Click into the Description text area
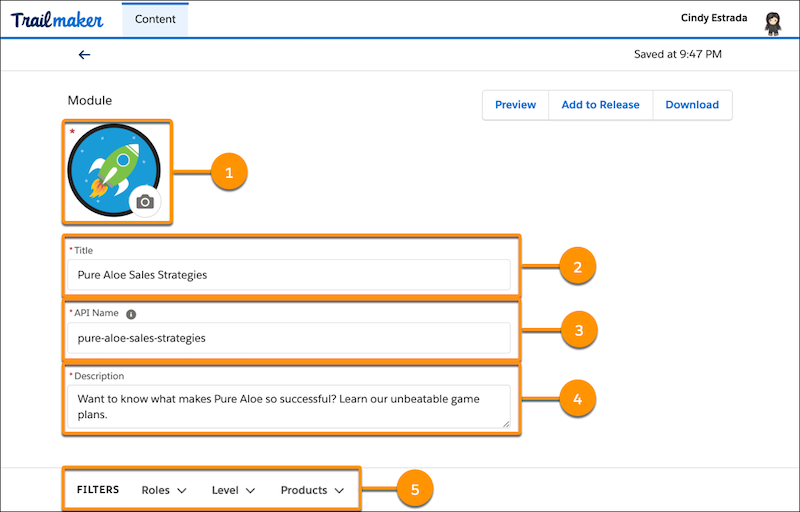This screenshot has width=800, height=512. point(289,406)
